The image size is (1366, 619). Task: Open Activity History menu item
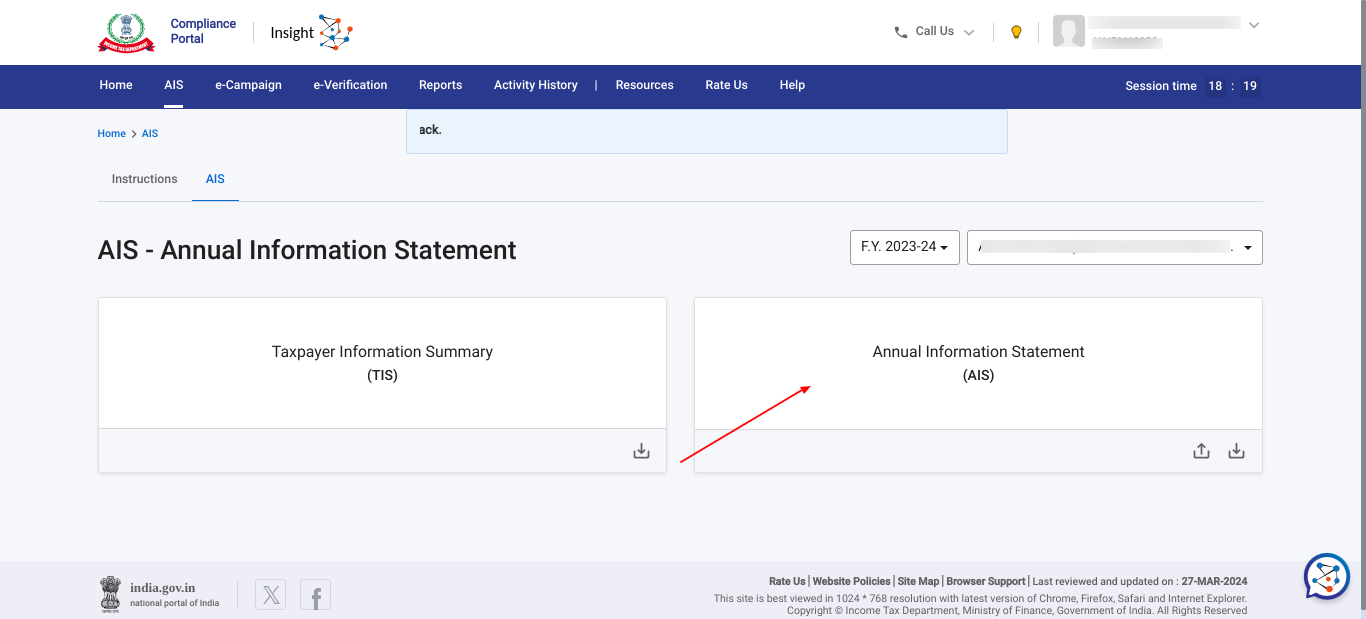click(x=535, y=85)
